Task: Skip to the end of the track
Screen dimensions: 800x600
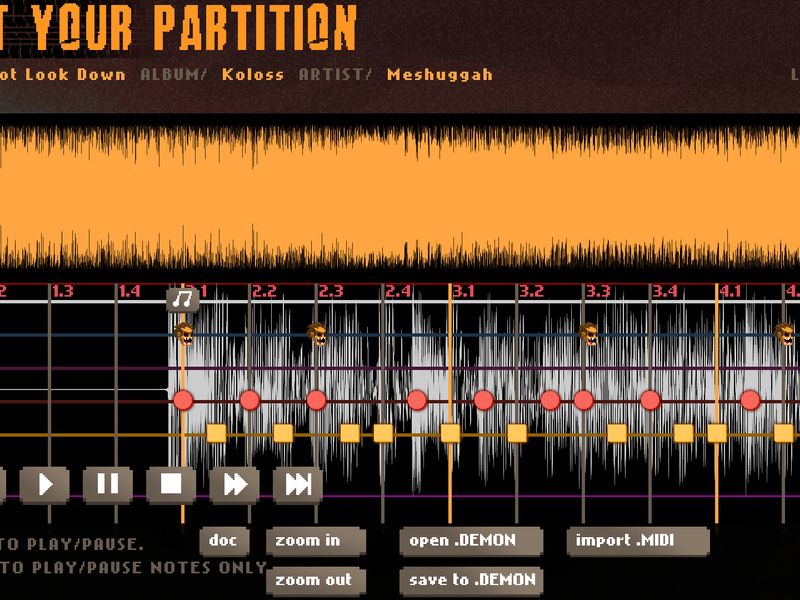Action: click(x=297, y=484)
